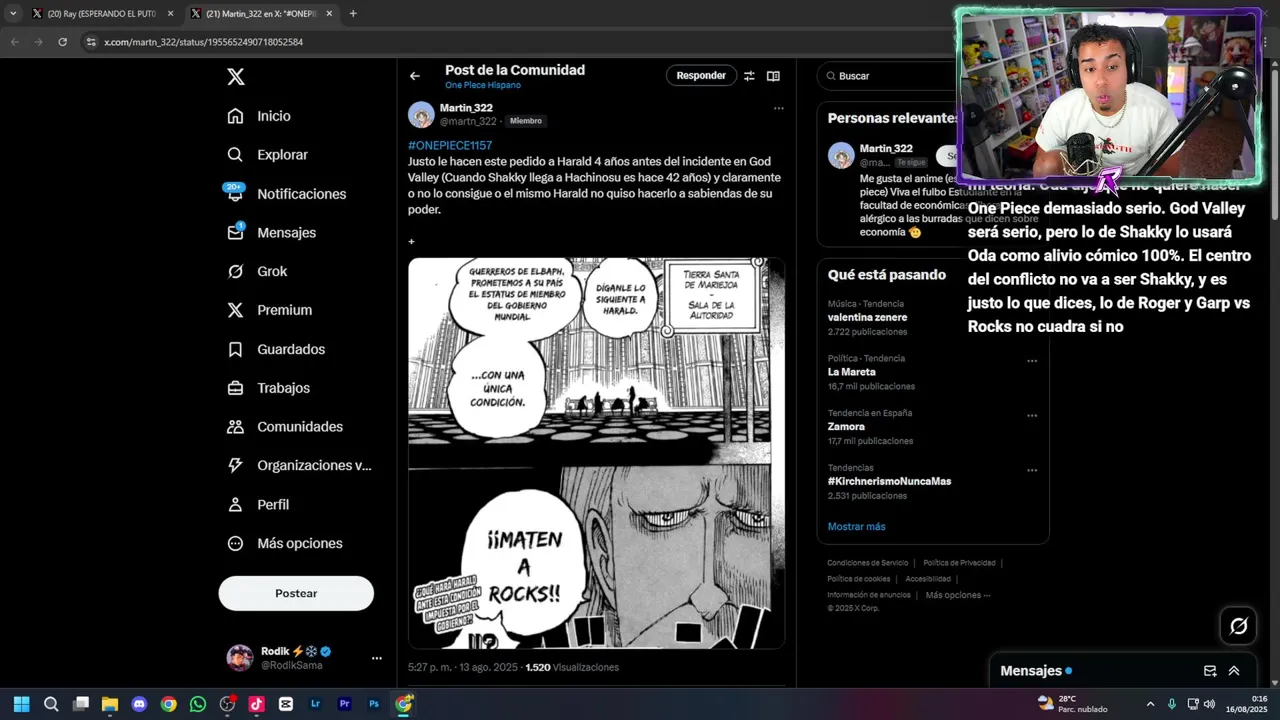Click the Perfil person icon
The image size is (1280, 720).
point(235,504)
